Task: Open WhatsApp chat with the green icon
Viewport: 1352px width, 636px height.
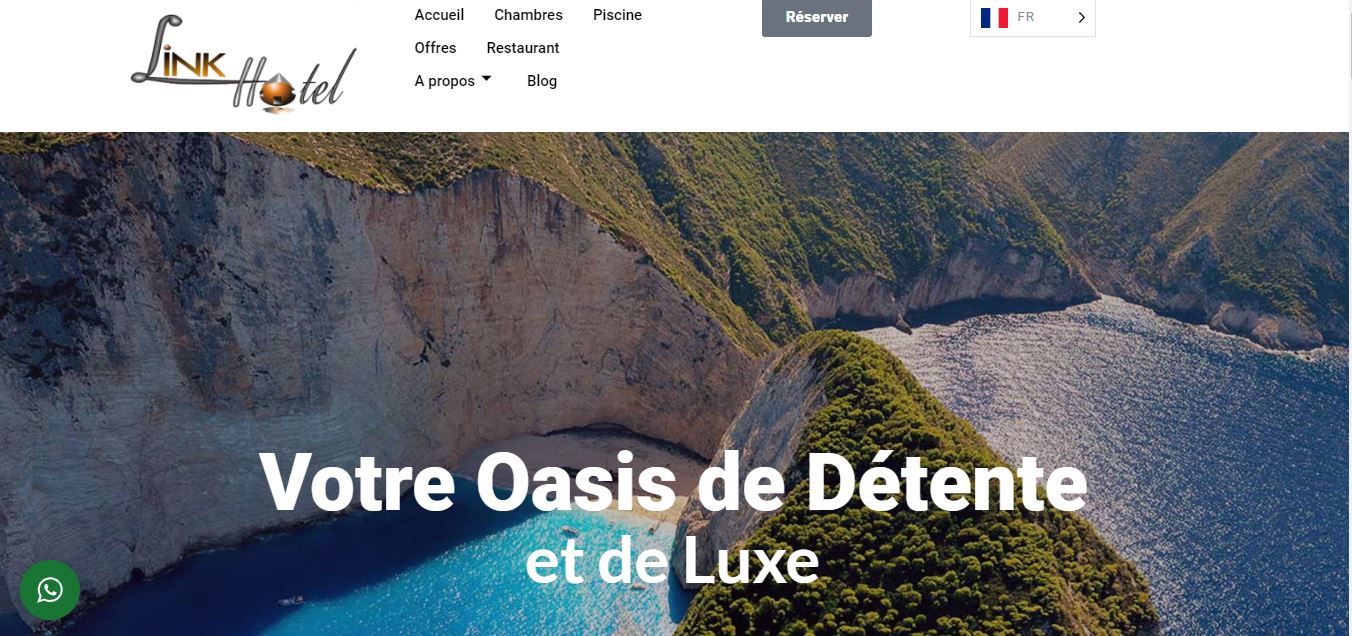Action: click(x=50, y=590)
